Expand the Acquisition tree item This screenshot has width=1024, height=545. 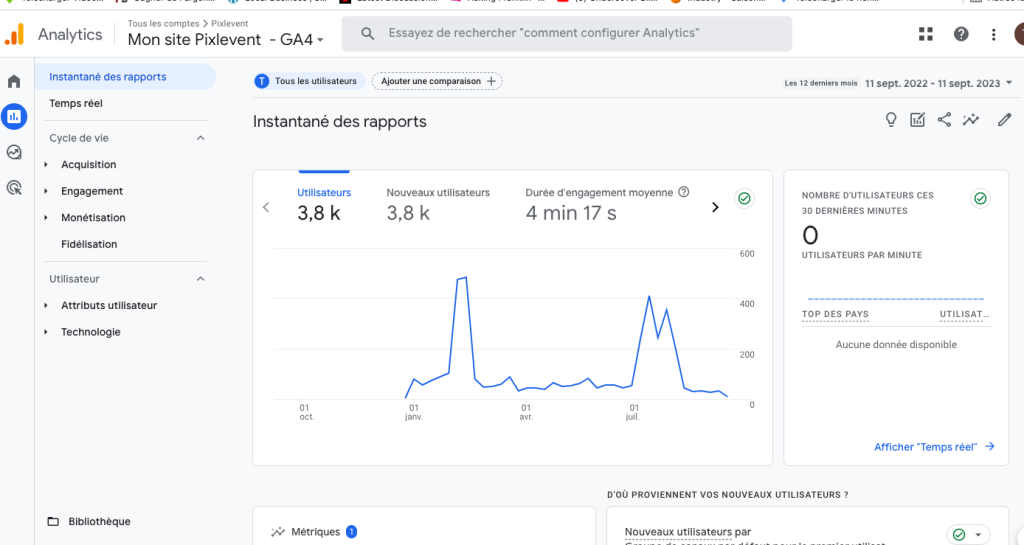(x=46, y=164)
